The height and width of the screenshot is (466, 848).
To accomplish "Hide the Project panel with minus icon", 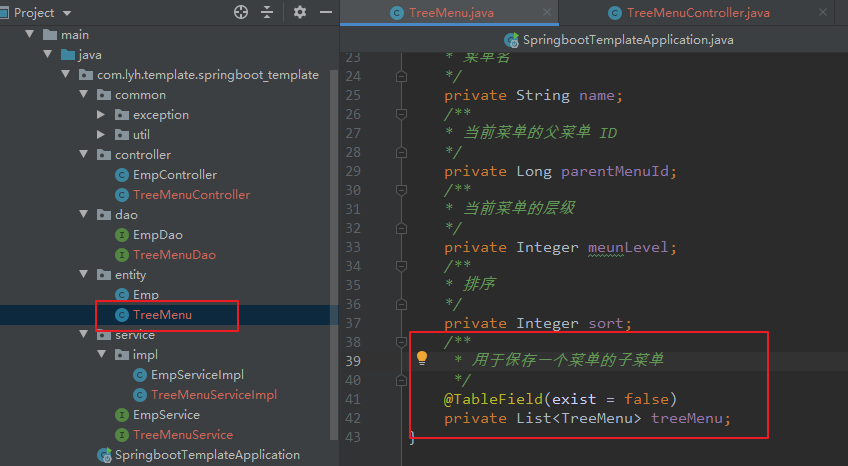I will click(x=326, y=12).
